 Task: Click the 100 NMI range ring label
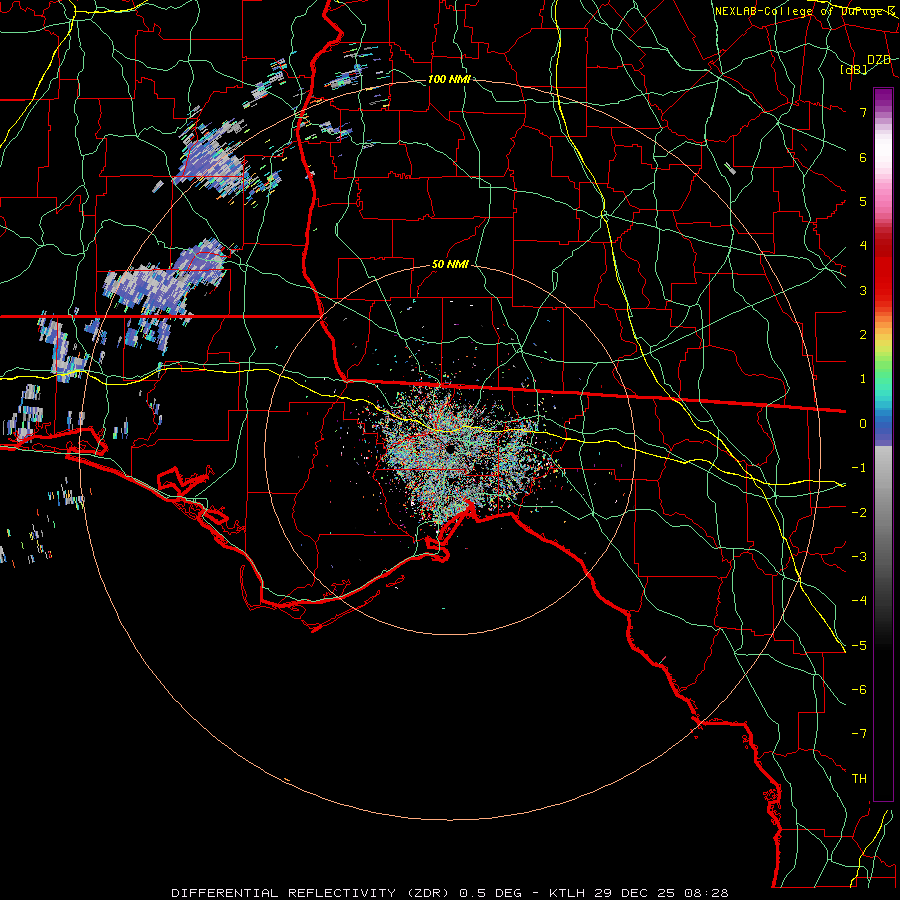coord(449,79)
